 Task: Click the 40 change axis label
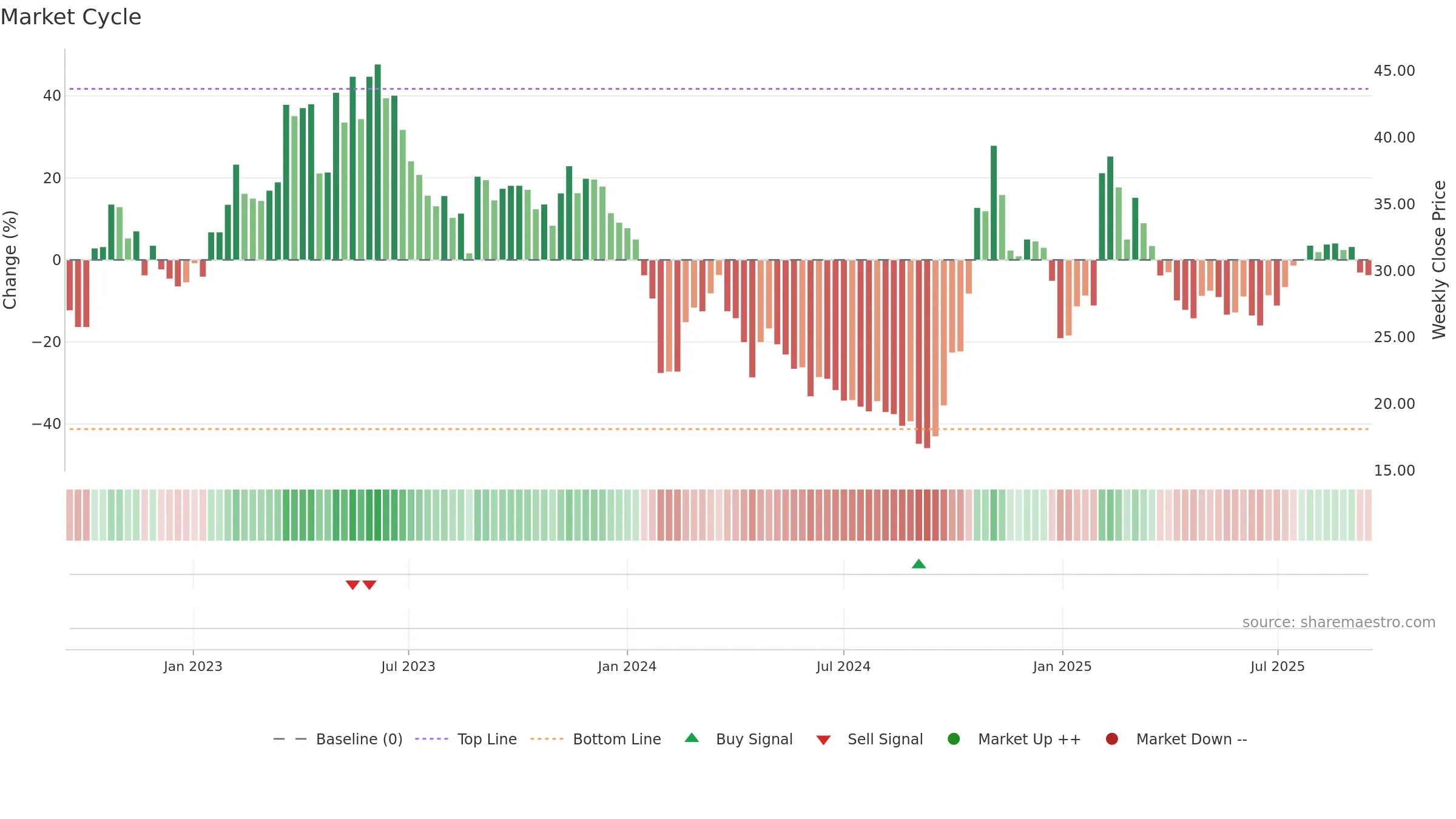tap(52, 96)
